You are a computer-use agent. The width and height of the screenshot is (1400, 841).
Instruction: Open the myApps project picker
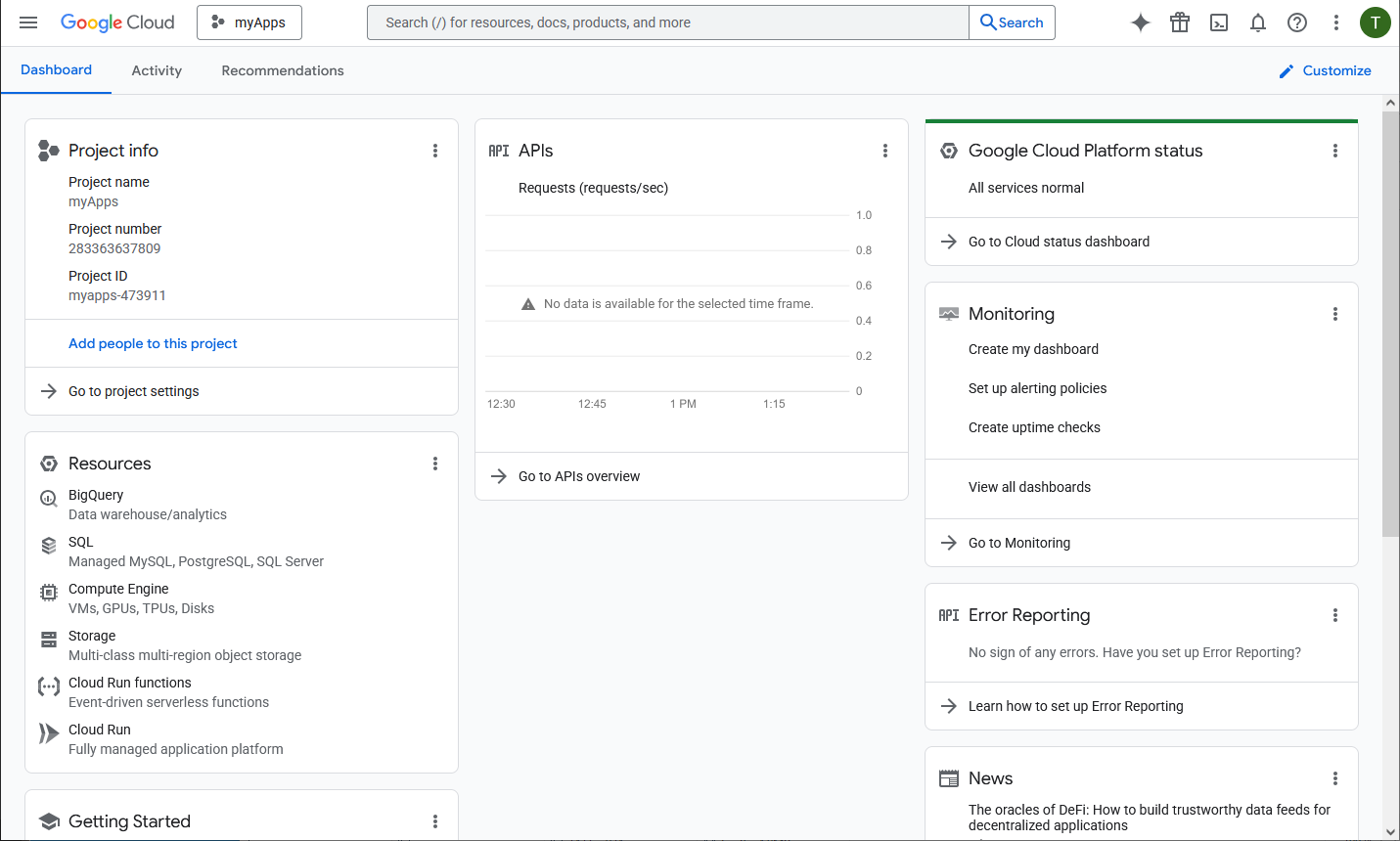[x=249, y=22]
